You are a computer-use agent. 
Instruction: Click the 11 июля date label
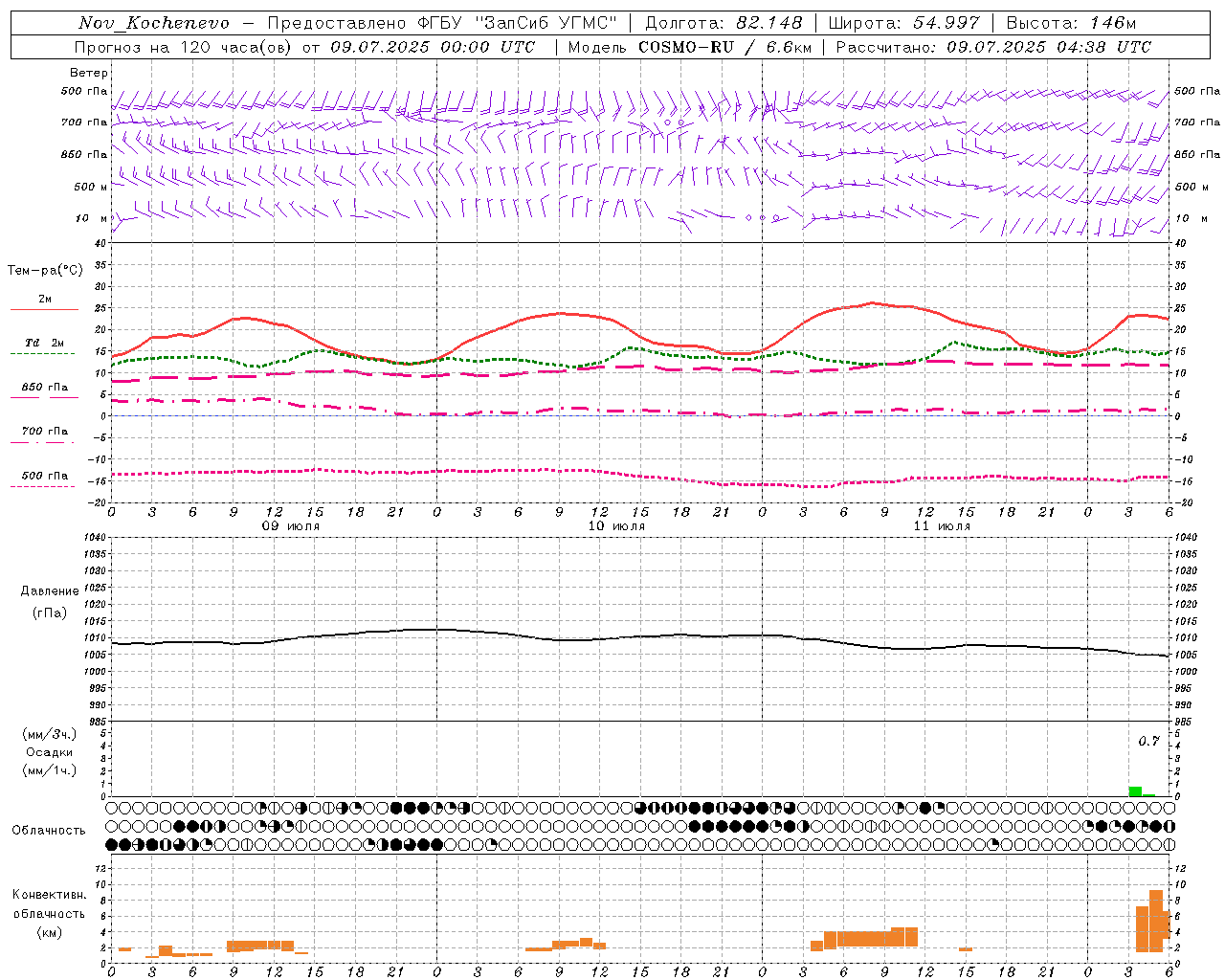click(942, 526)
